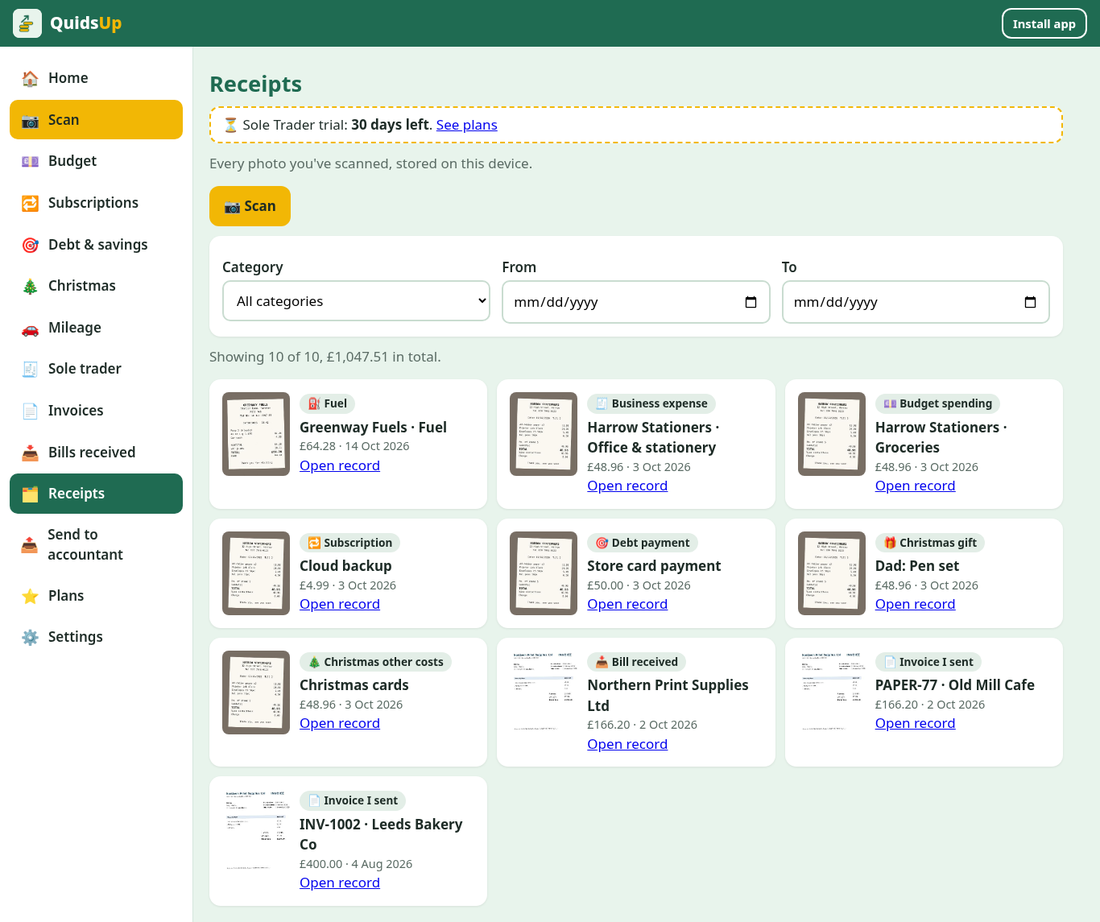1100x922 pixels.
Task: Click the Northern Print Supplies bill thumbnail
Action: click(544, 693)
